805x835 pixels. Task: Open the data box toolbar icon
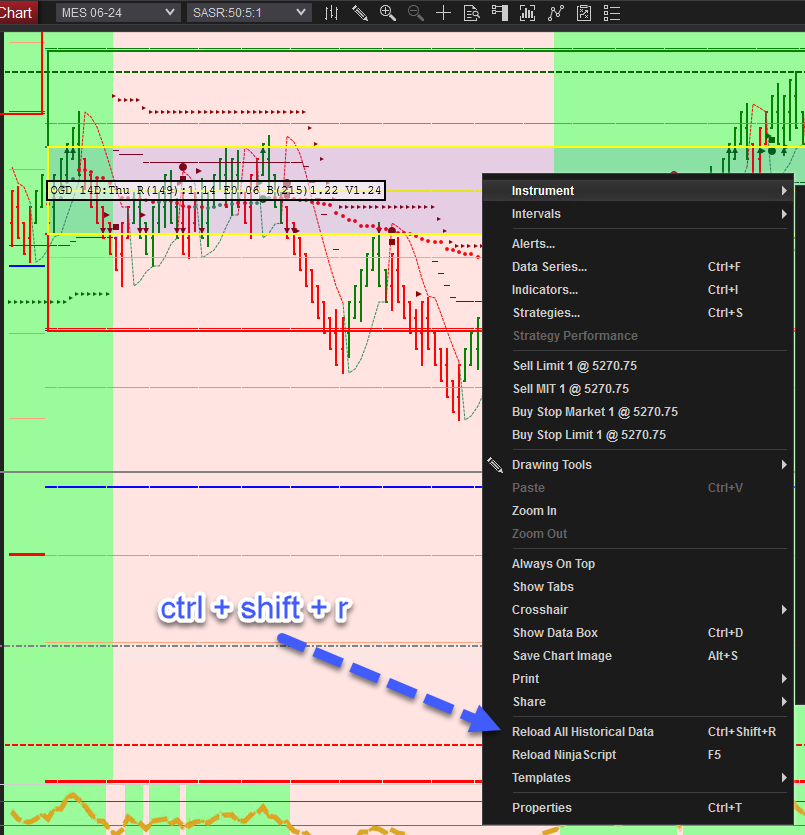[x=471, y=13]
